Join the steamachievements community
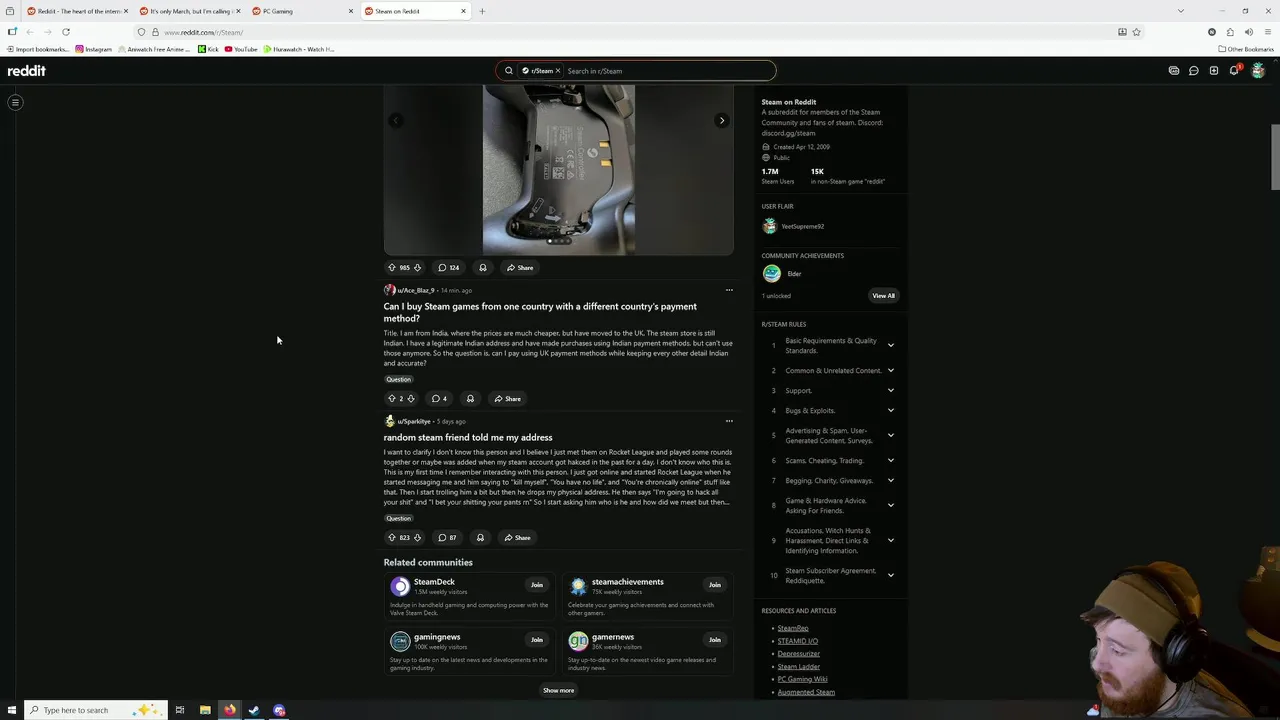1280x720 pixels. (715, 585)
